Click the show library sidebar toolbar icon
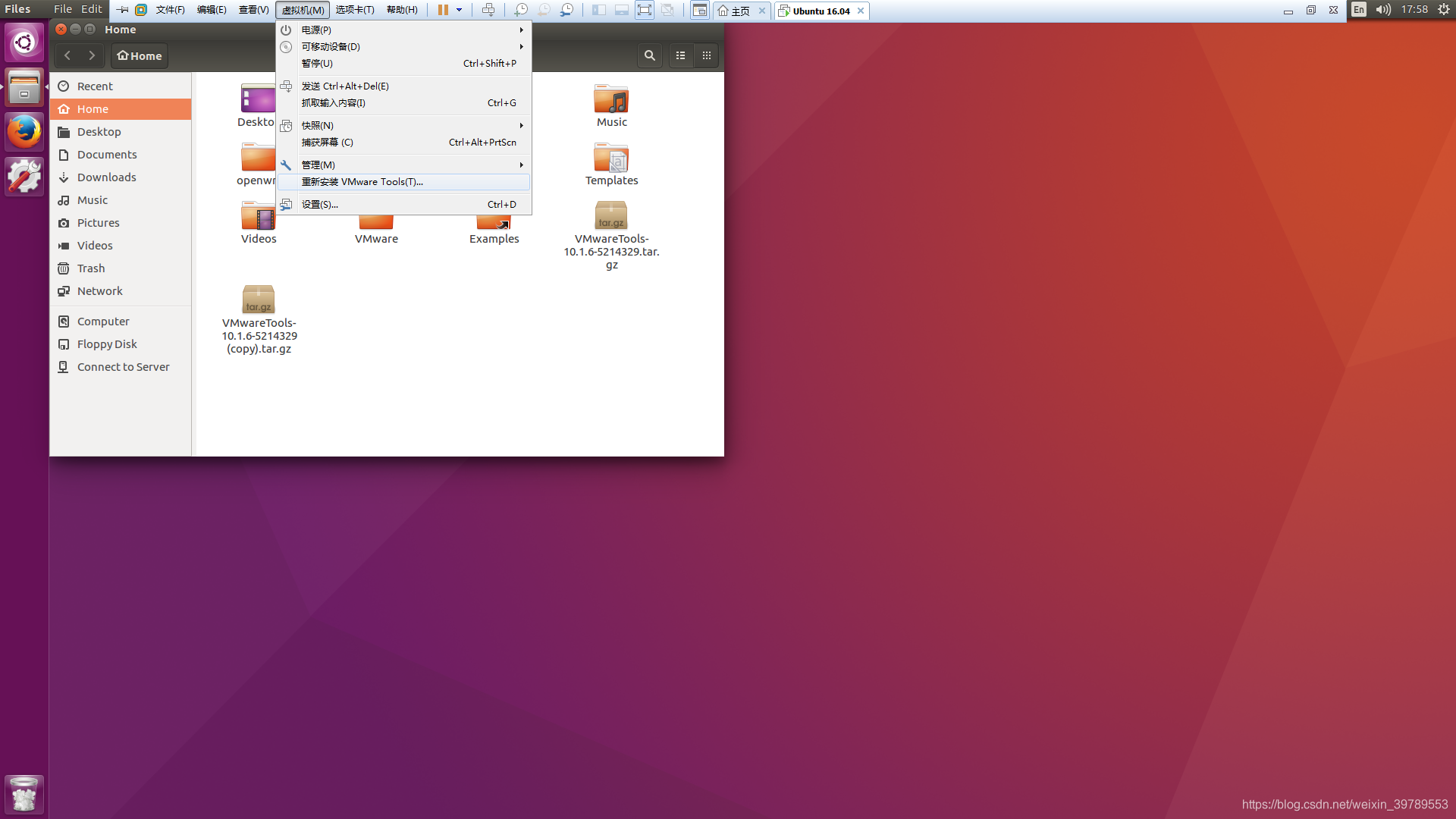Screen dimensions: 1456x819 click(599, 10)
